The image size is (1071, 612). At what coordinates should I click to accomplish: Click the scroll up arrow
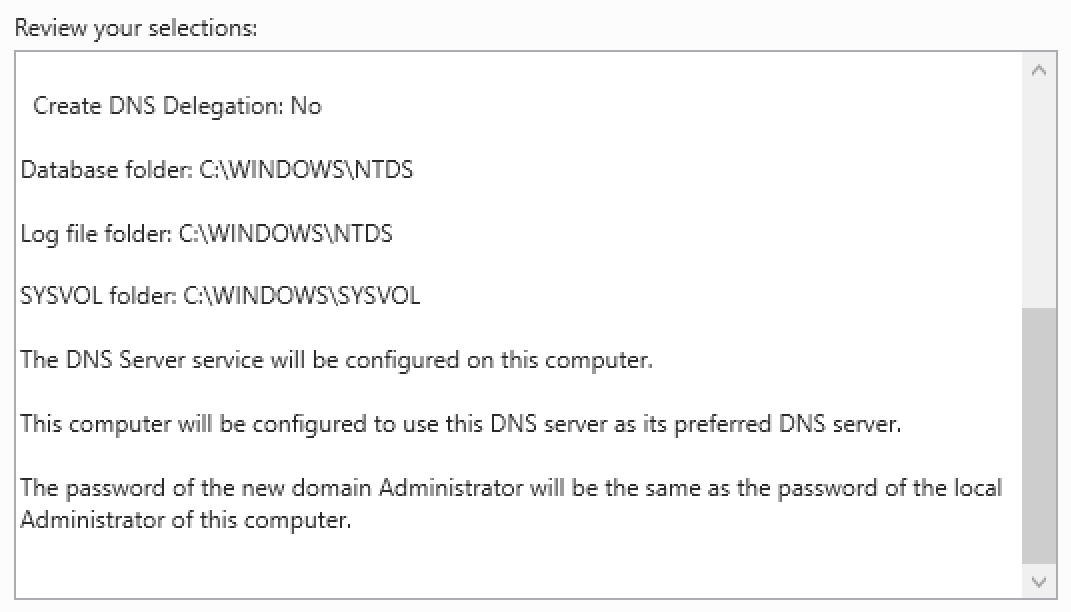point(1039,71)
